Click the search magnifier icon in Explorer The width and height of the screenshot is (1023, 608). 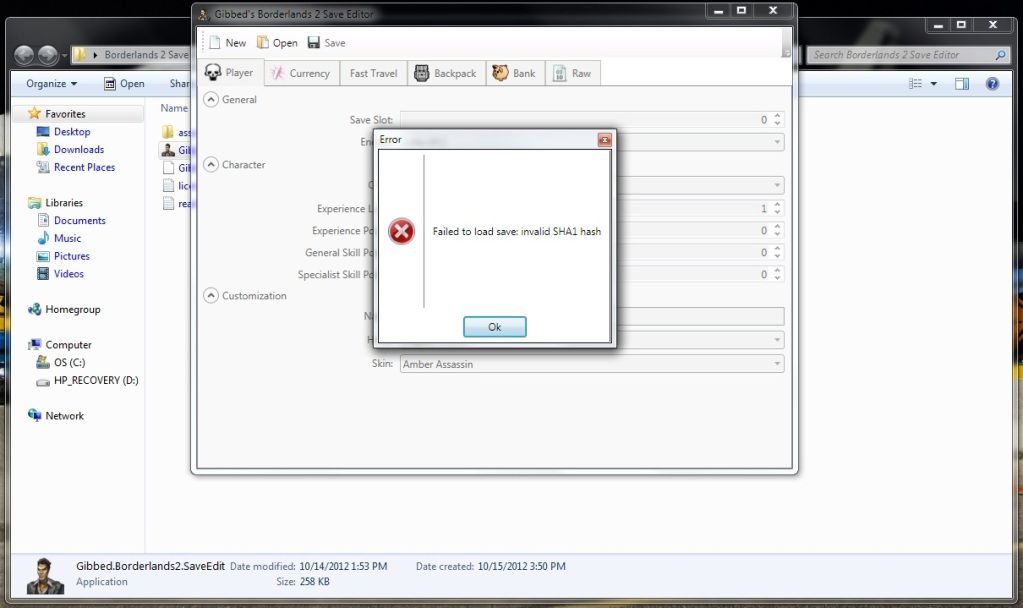[x=1000, y=55]
